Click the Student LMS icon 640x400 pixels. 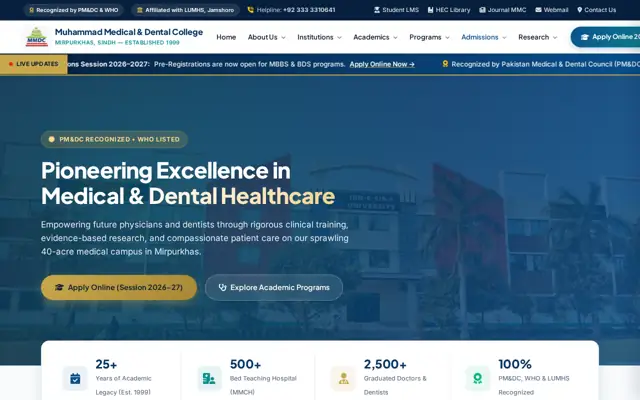[x=377, y=10]
